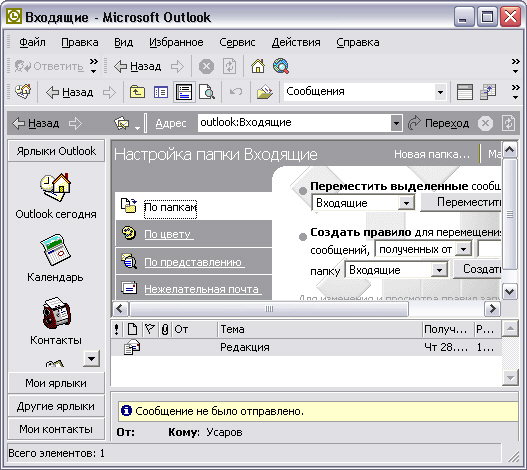Click the Новая папка... link

pyautogui.click(x=432, y=154)
